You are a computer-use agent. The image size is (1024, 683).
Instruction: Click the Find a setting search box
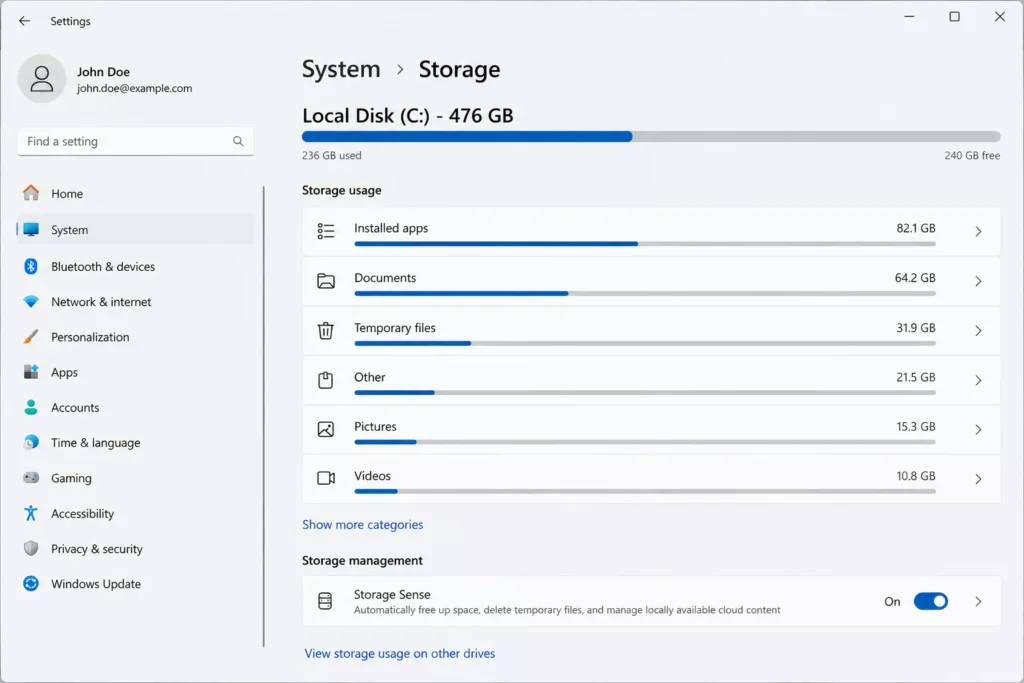(136, 141)
